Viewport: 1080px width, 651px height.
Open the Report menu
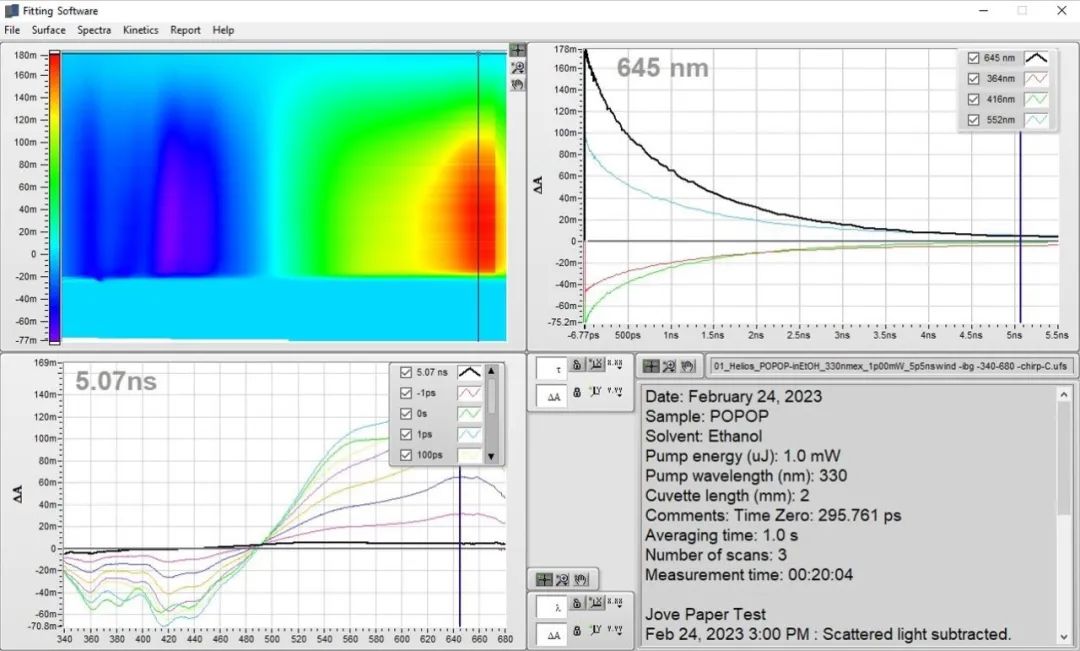(185, 30)
